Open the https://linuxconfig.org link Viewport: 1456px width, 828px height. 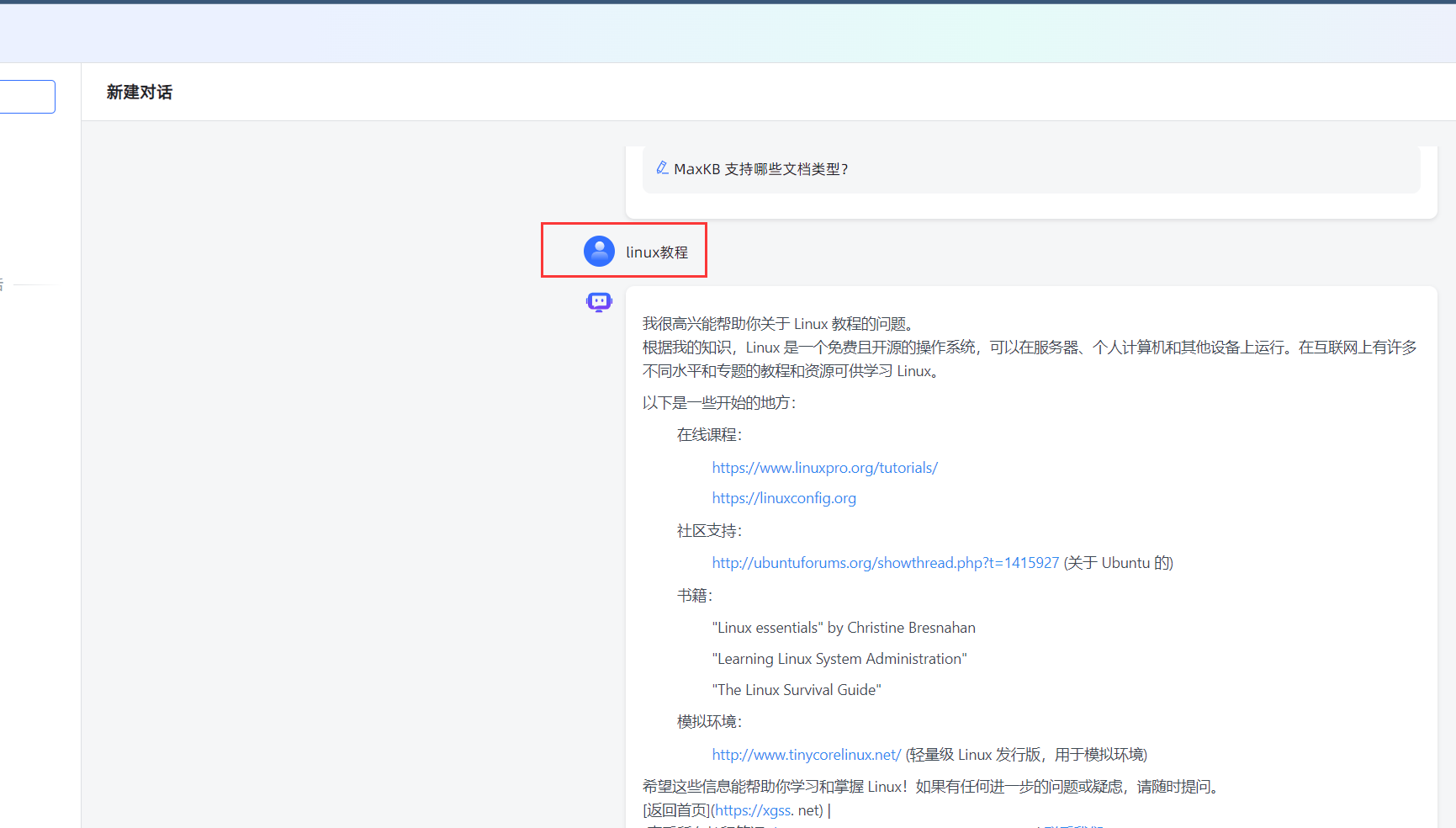784,498
